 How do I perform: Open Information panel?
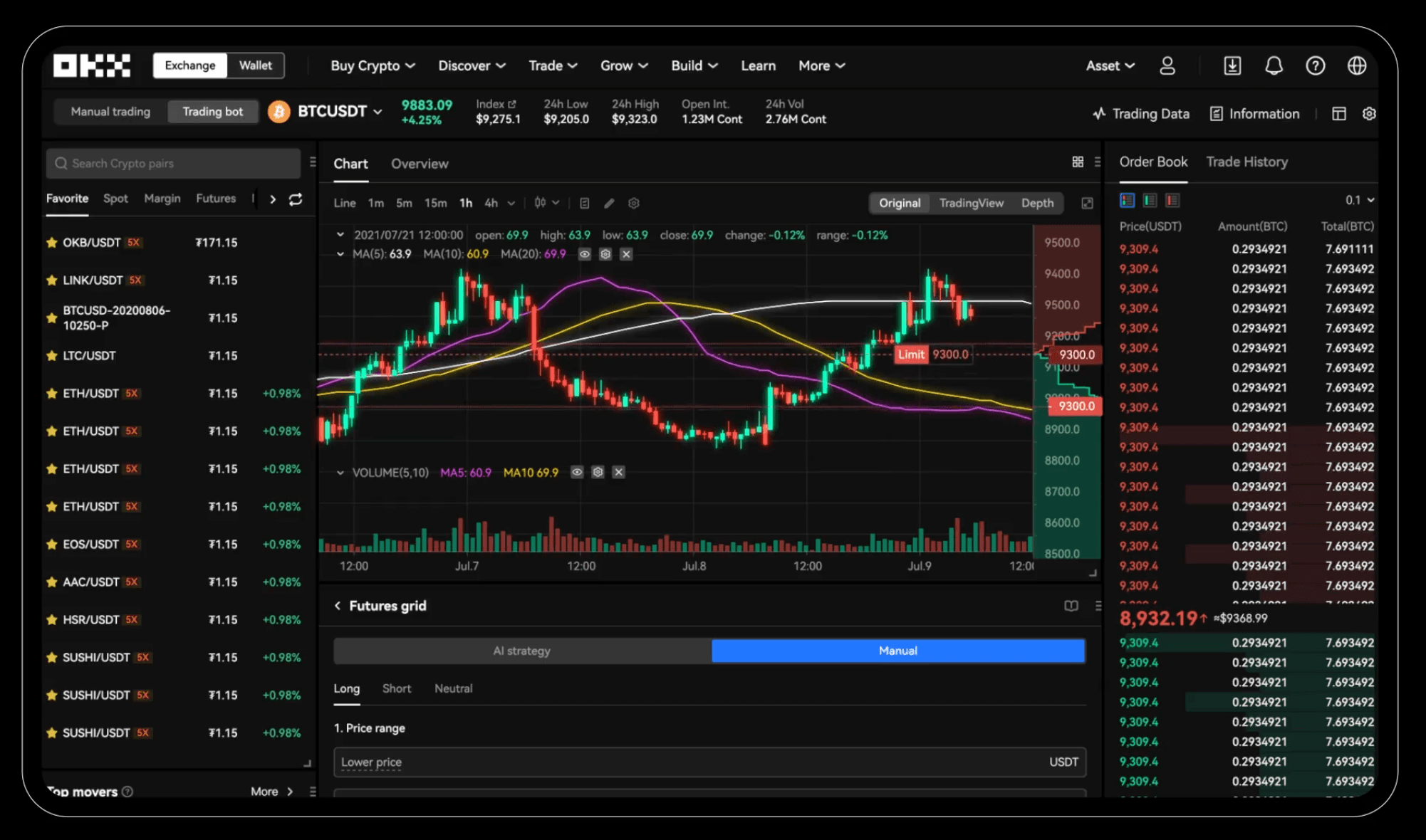click(x=1254, y=114)
